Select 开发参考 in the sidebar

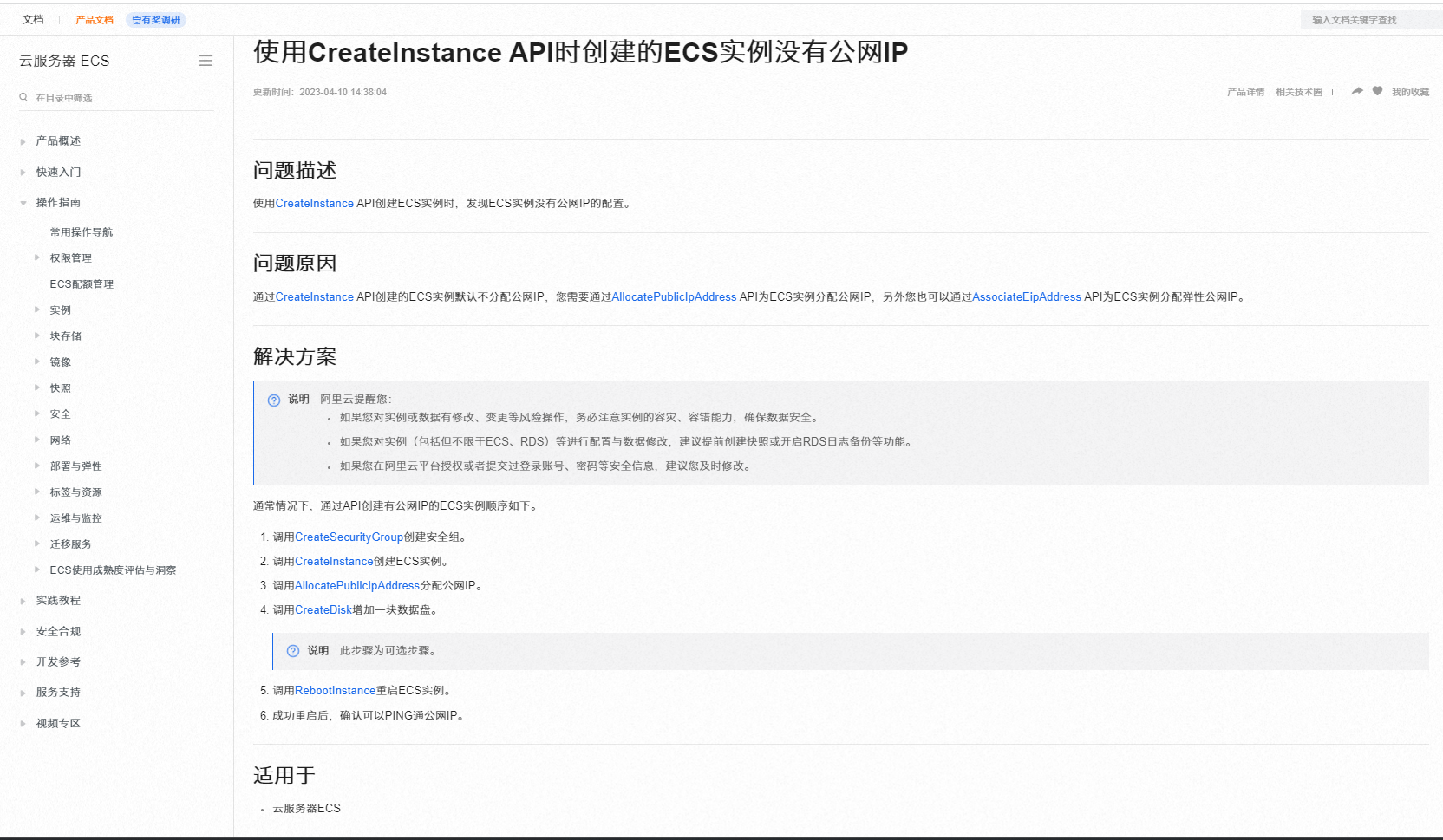(x=58, y=662)
